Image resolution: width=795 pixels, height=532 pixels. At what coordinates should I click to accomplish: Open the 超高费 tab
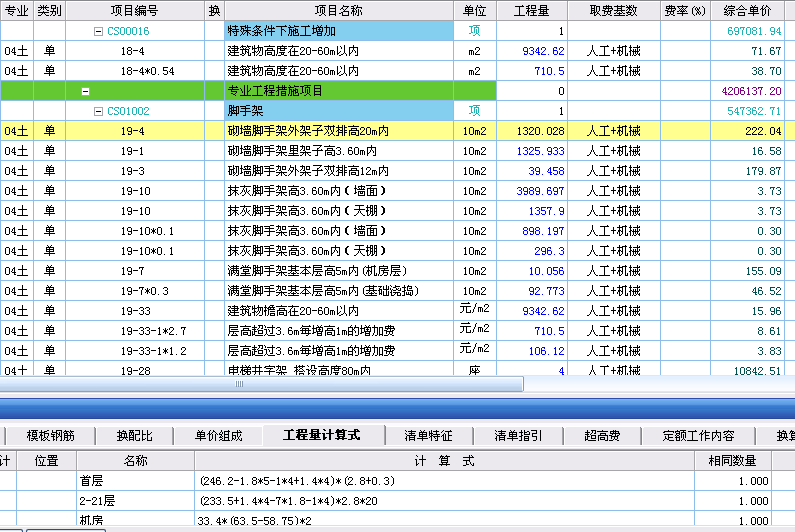point(602,436)
